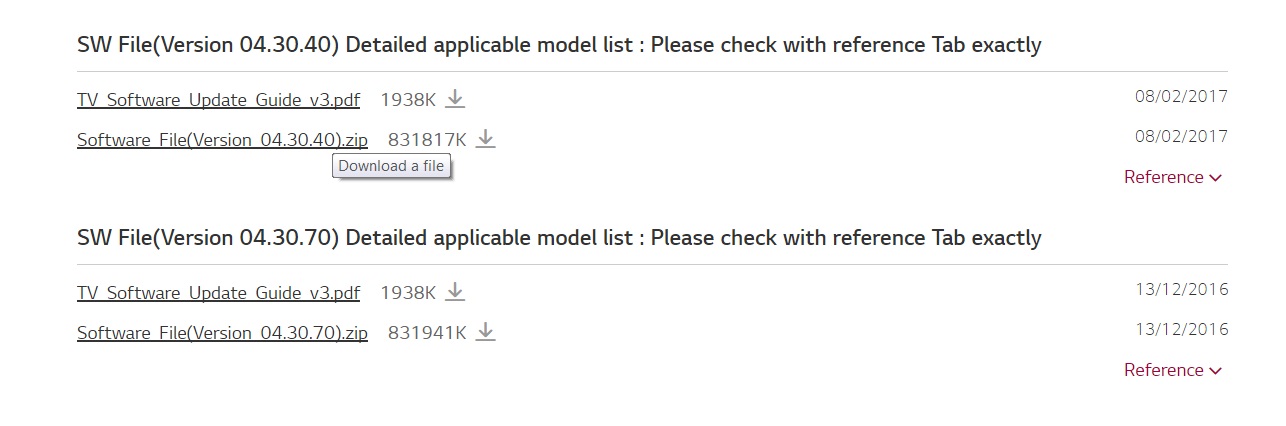
Task: Click the date on the 04.30.70 PDF guide row
Action: (x=1181, y=289)
